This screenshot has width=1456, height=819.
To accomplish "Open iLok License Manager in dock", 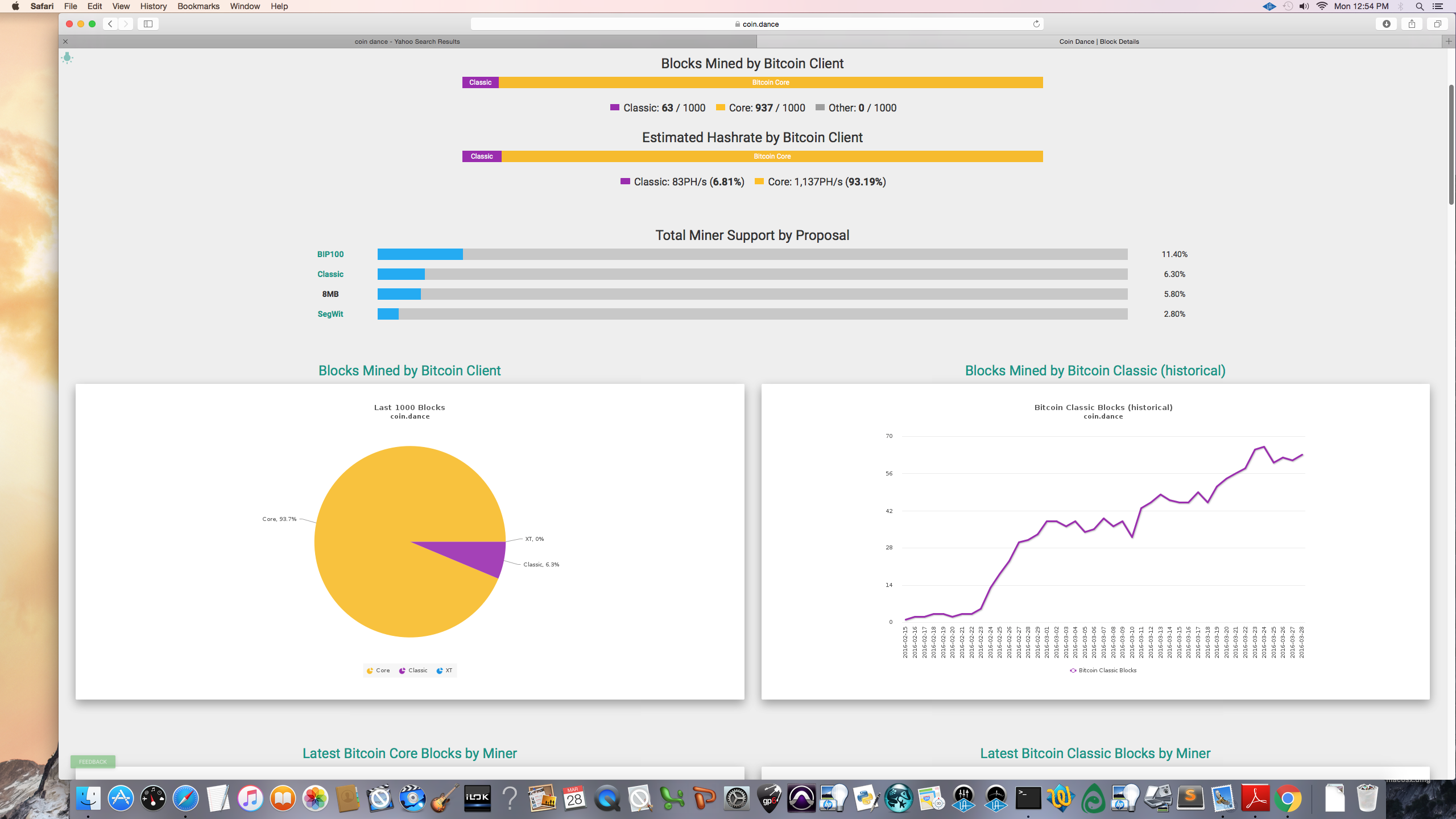I will pos(477,799).
